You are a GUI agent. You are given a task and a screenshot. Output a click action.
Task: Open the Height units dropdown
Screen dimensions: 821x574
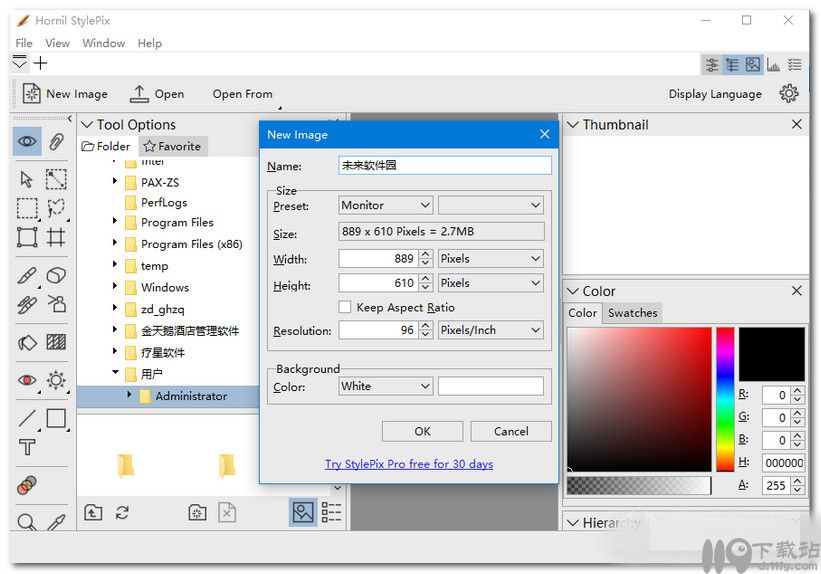(491, 283)
